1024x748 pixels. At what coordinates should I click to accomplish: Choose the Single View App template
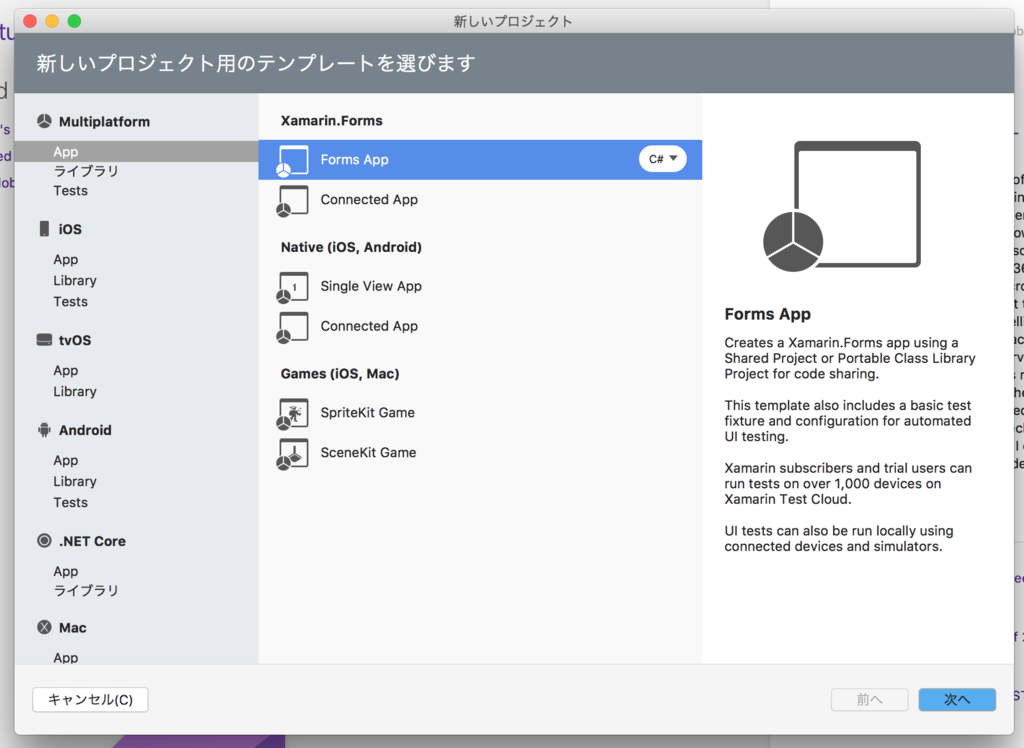pos(480,286)
